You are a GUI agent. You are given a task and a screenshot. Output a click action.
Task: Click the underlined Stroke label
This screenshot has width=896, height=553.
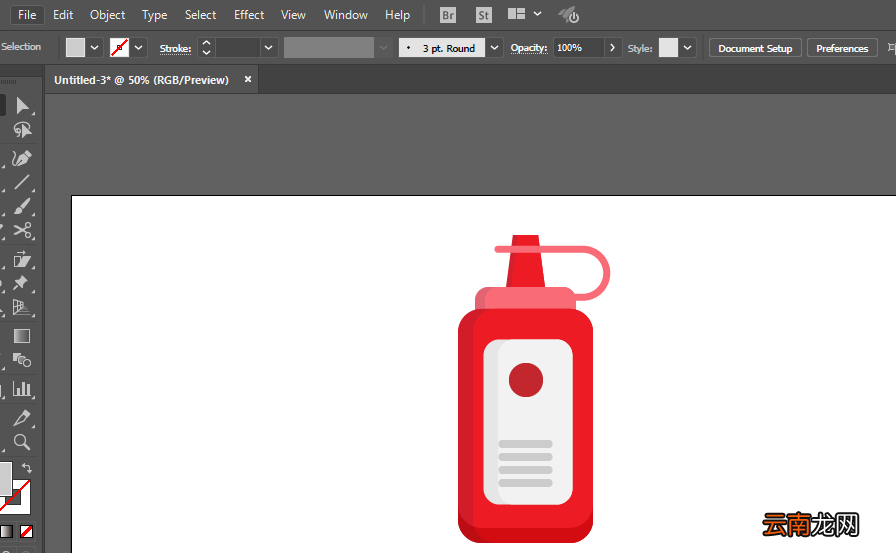175,49
